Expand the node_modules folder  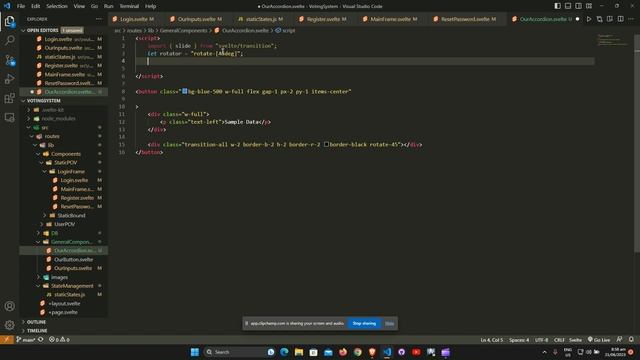pos(58,118)
